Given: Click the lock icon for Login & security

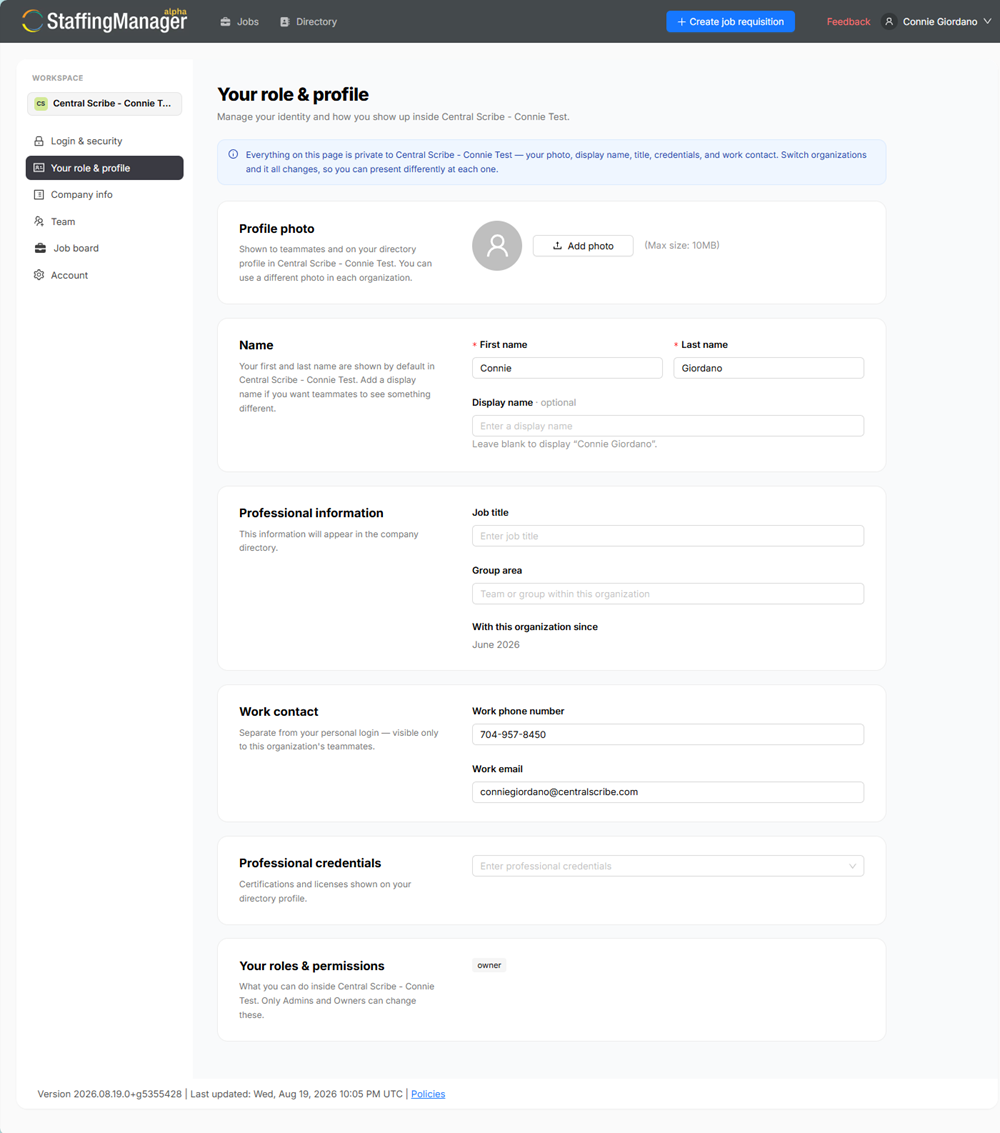Looking at the screenshot, I should pyautogui.click(x=39, y=141).
